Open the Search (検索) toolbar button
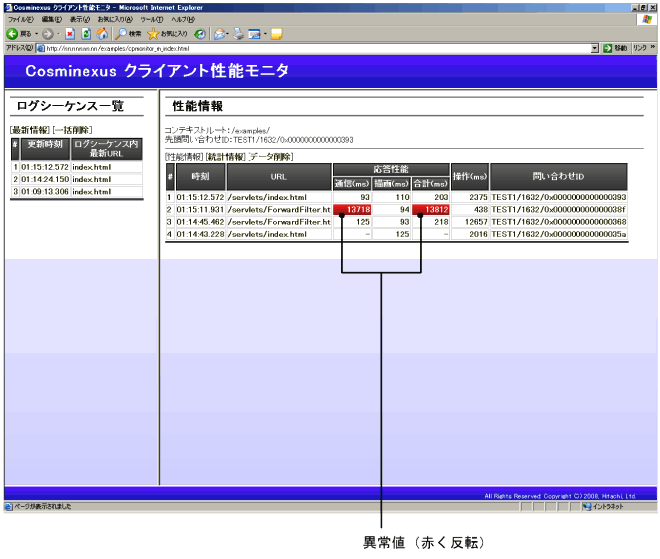660x559 pixels. click(x=129, y=33)
